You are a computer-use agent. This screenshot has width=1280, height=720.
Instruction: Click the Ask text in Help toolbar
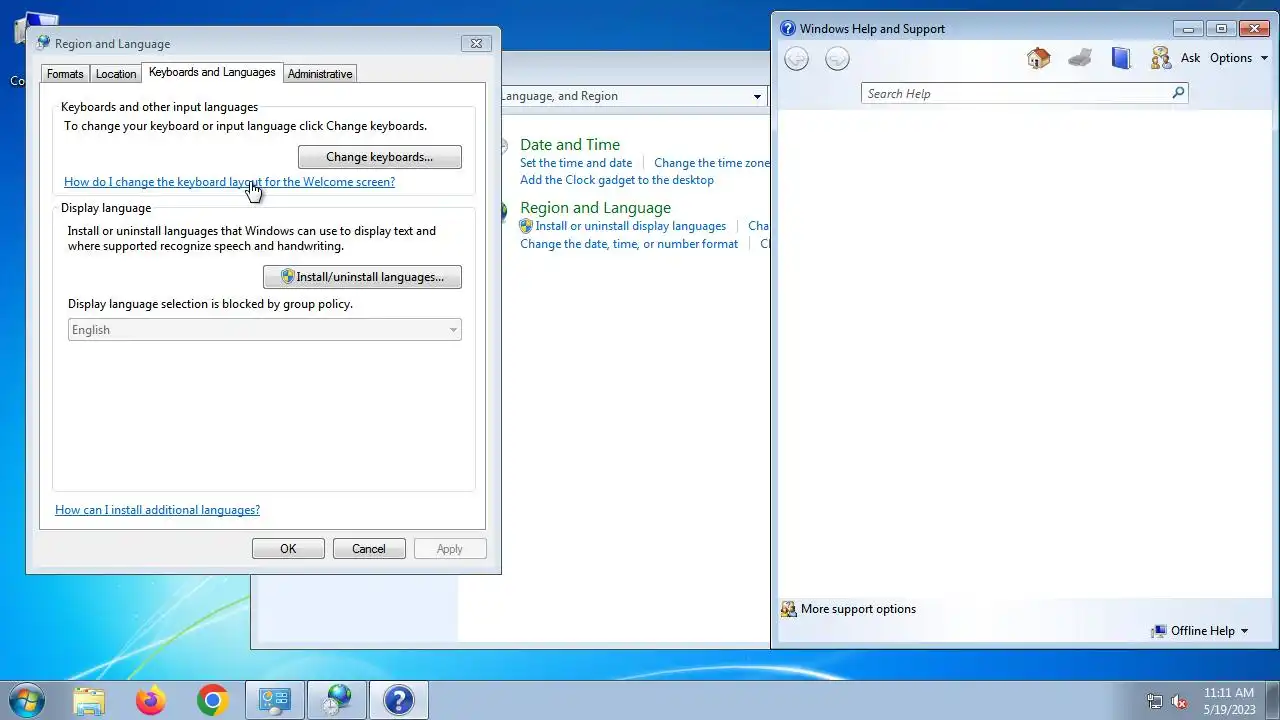point(1190,58)
